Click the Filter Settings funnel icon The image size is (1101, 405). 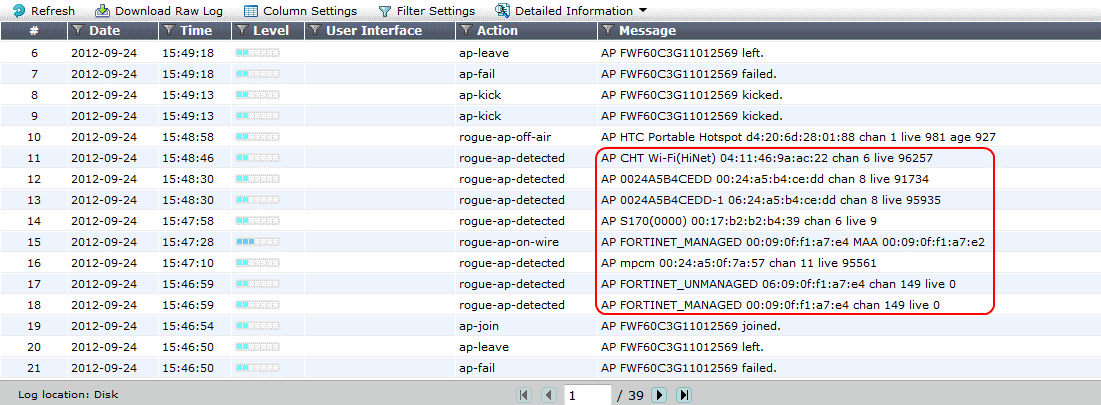(x=385, y=11)
